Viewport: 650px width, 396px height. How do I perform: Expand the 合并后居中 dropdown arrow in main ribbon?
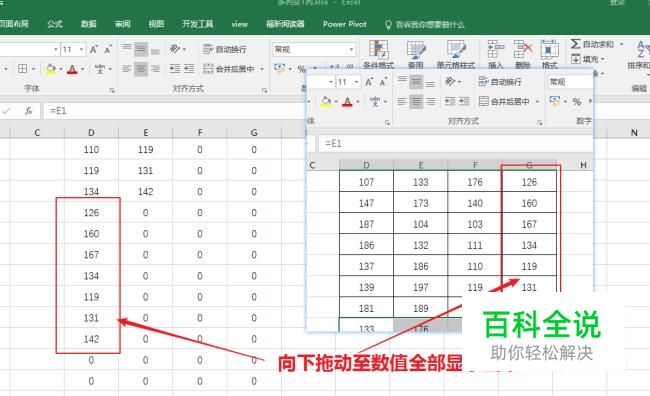pos(262,69)
